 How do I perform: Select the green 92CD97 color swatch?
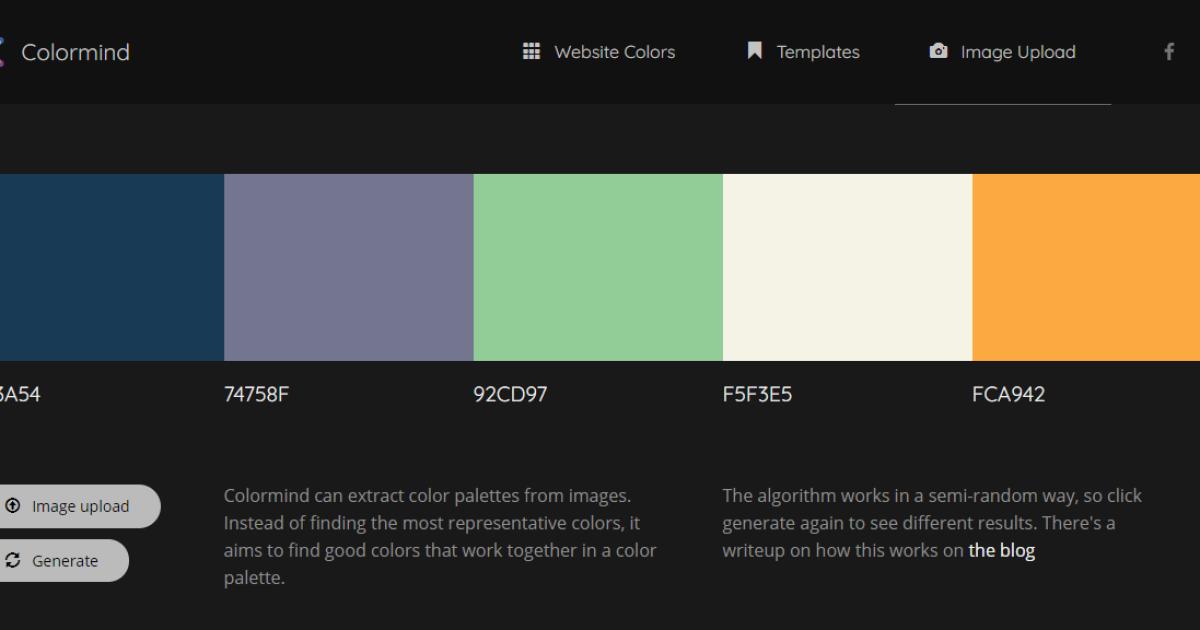click(x=597, y=267)
